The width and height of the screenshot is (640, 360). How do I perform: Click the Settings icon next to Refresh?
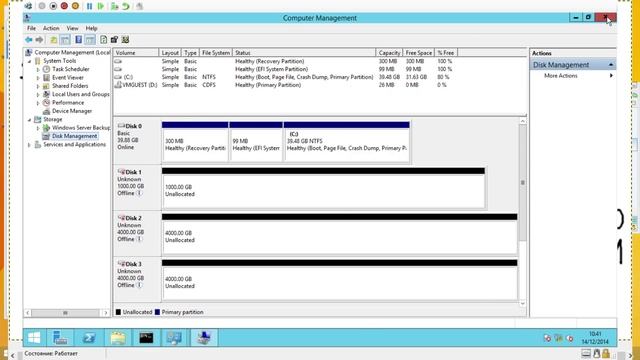coord(114,40)
